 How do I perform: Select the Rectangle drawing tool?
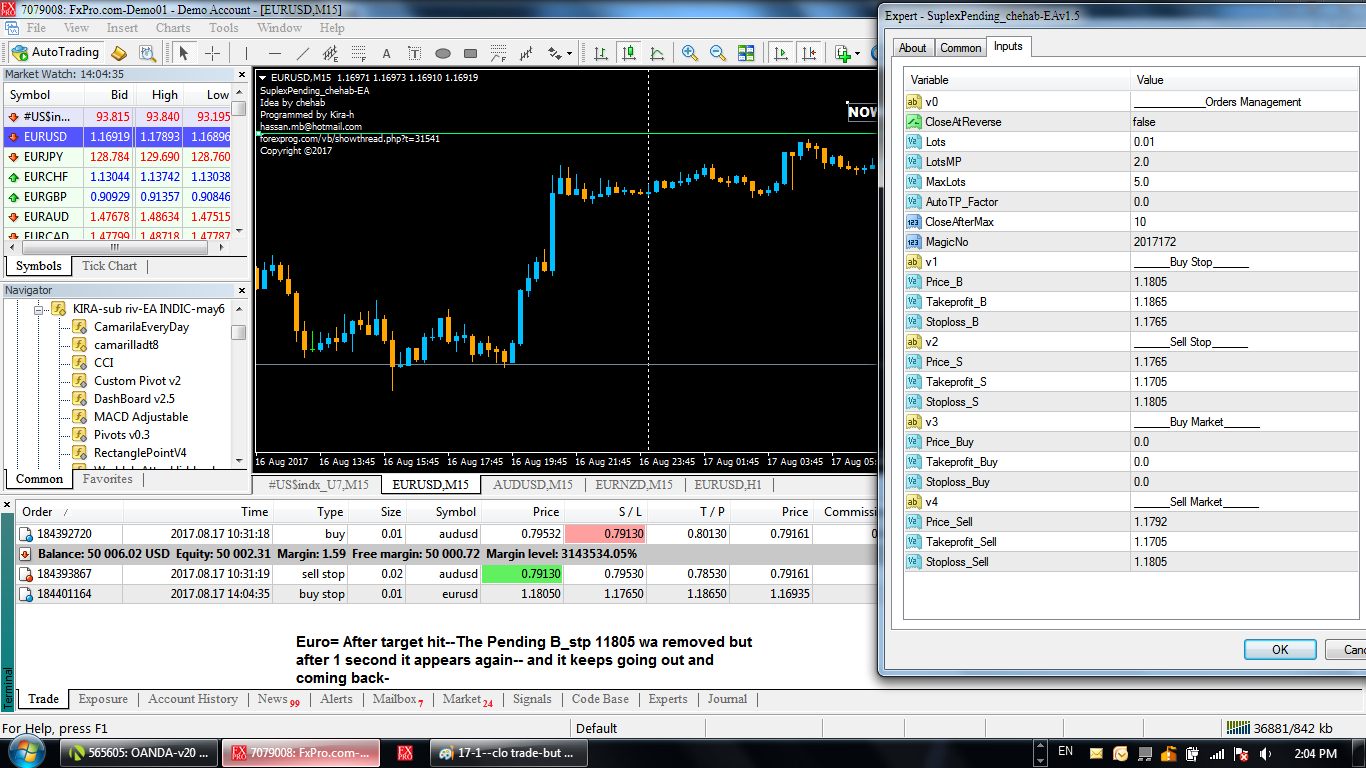coord(471,53)
